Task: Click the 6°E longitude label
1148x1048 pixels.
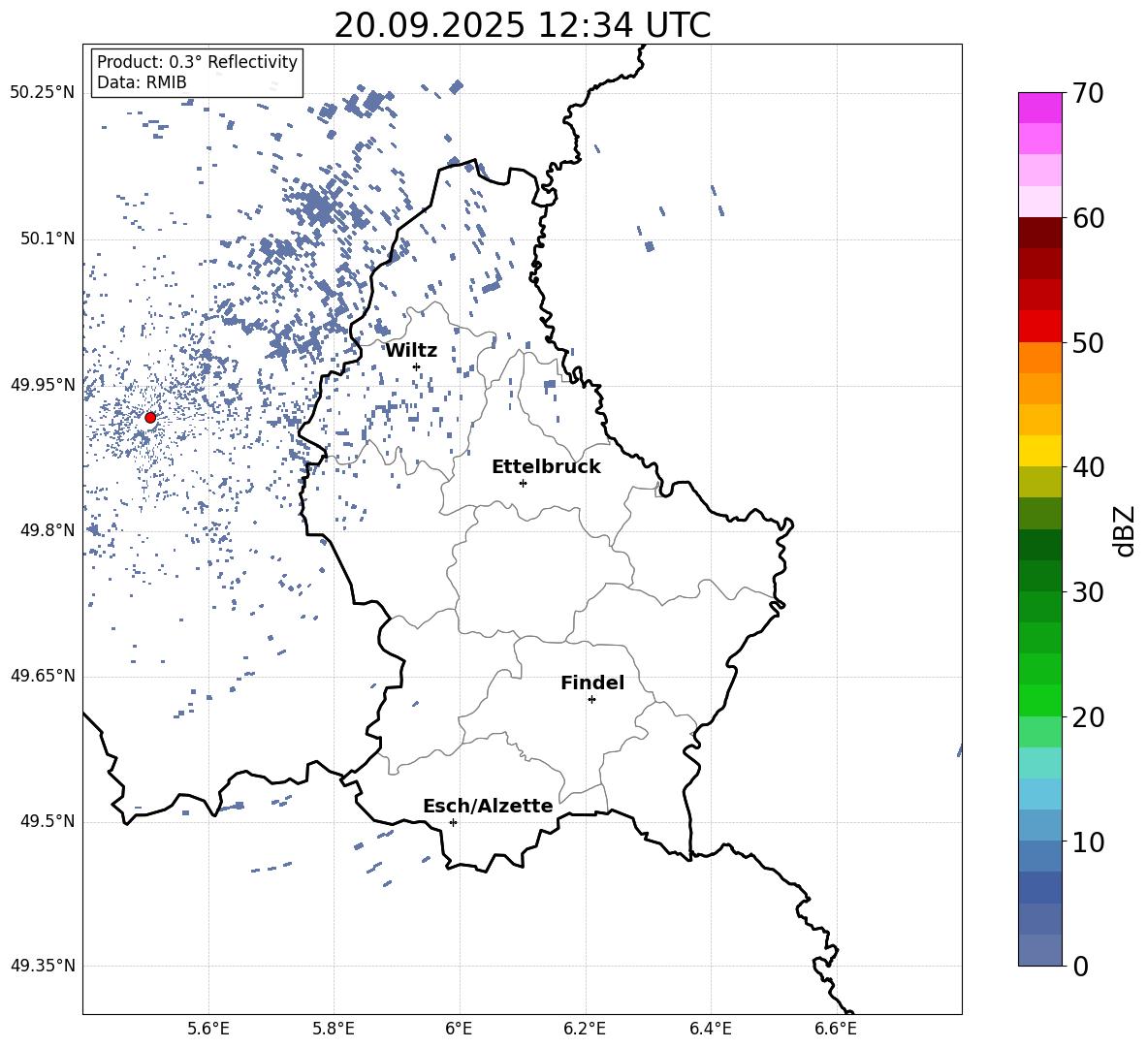Action: pyautogui.click(x=460, y=1029)
